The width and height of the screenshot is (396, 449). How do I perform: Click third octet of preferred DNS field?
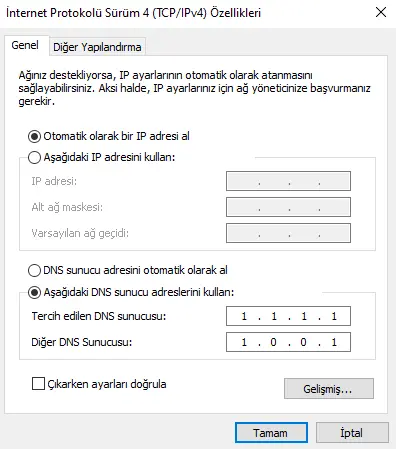point(304,316)
